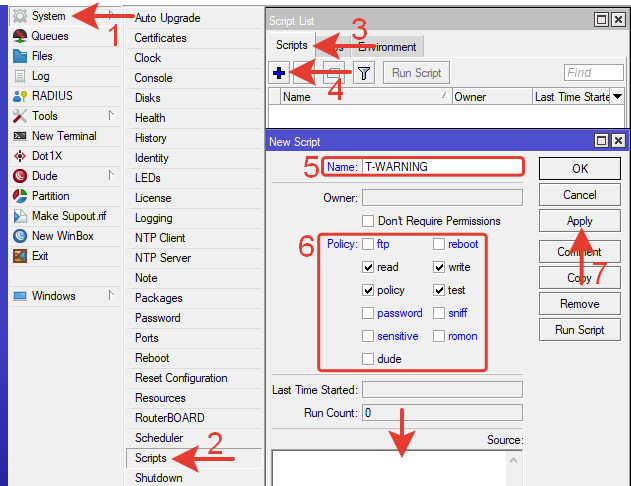Click the filter funnel icon

364,73
